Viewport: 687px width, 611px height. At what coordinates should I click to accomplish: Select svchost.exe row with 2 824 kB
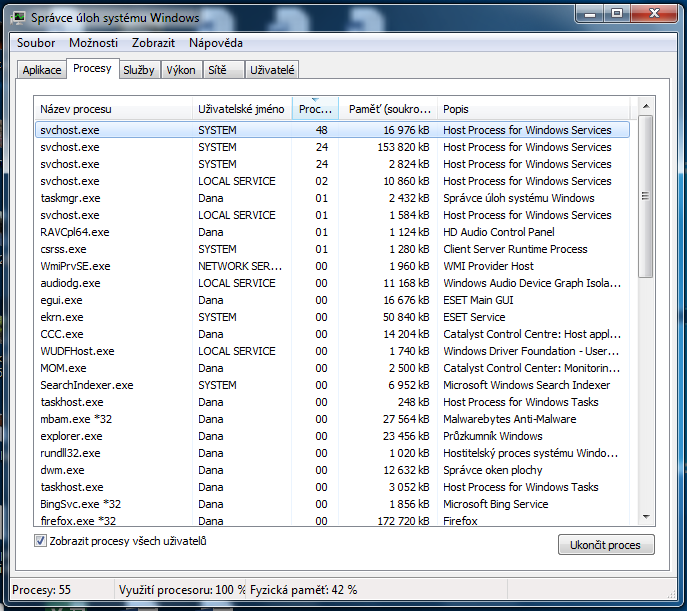[x=332, y=164]
